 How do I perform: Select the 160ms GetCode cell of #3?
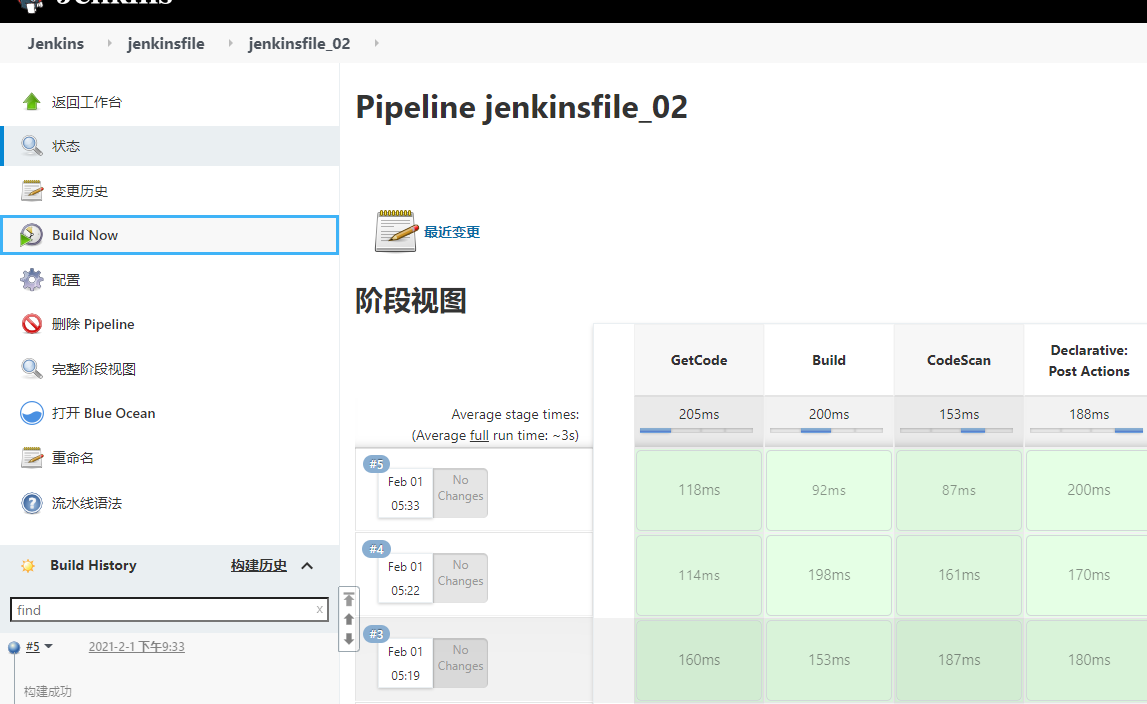tap(699, 660)
